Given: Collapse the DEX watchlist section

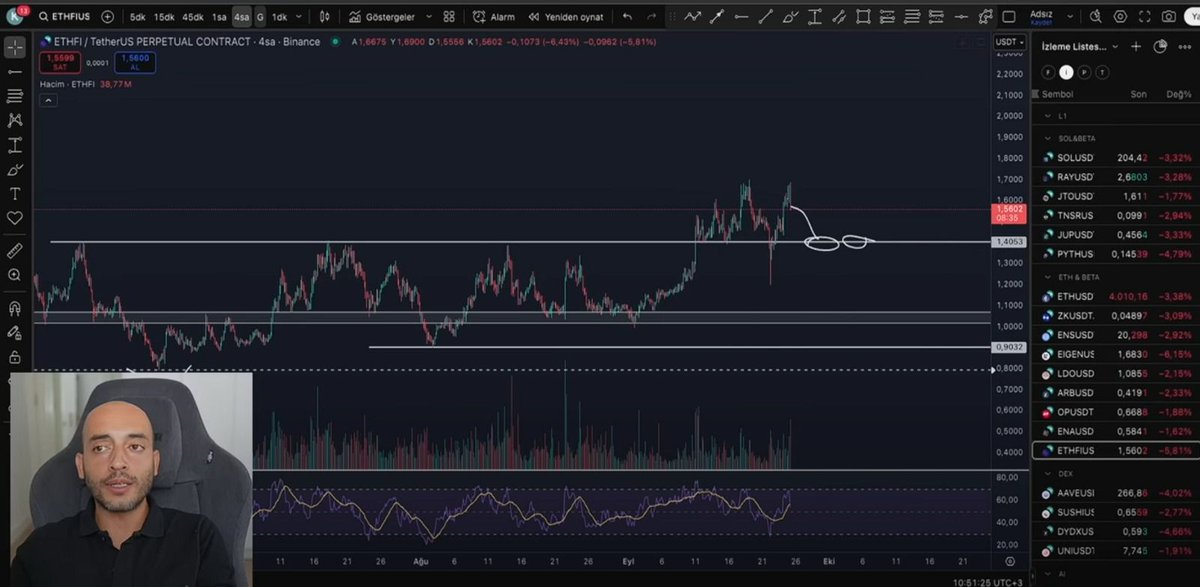Looking at the screenshot, I should (1047, 473).
